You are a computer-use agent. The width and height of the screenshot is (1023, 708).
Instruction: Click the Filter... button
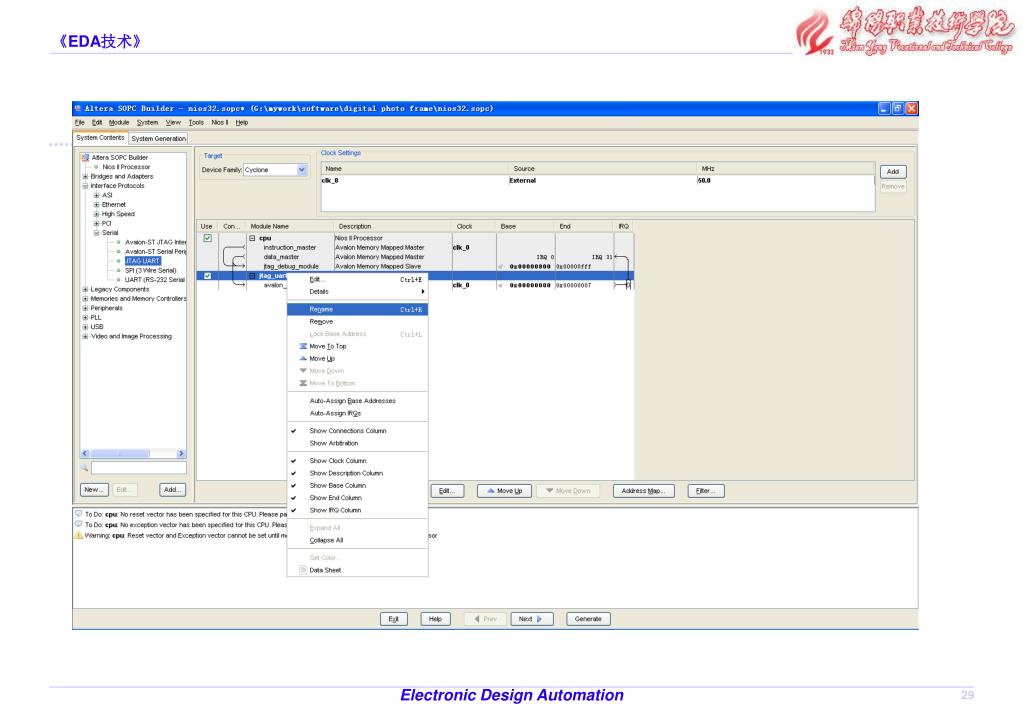coord(706,491)
